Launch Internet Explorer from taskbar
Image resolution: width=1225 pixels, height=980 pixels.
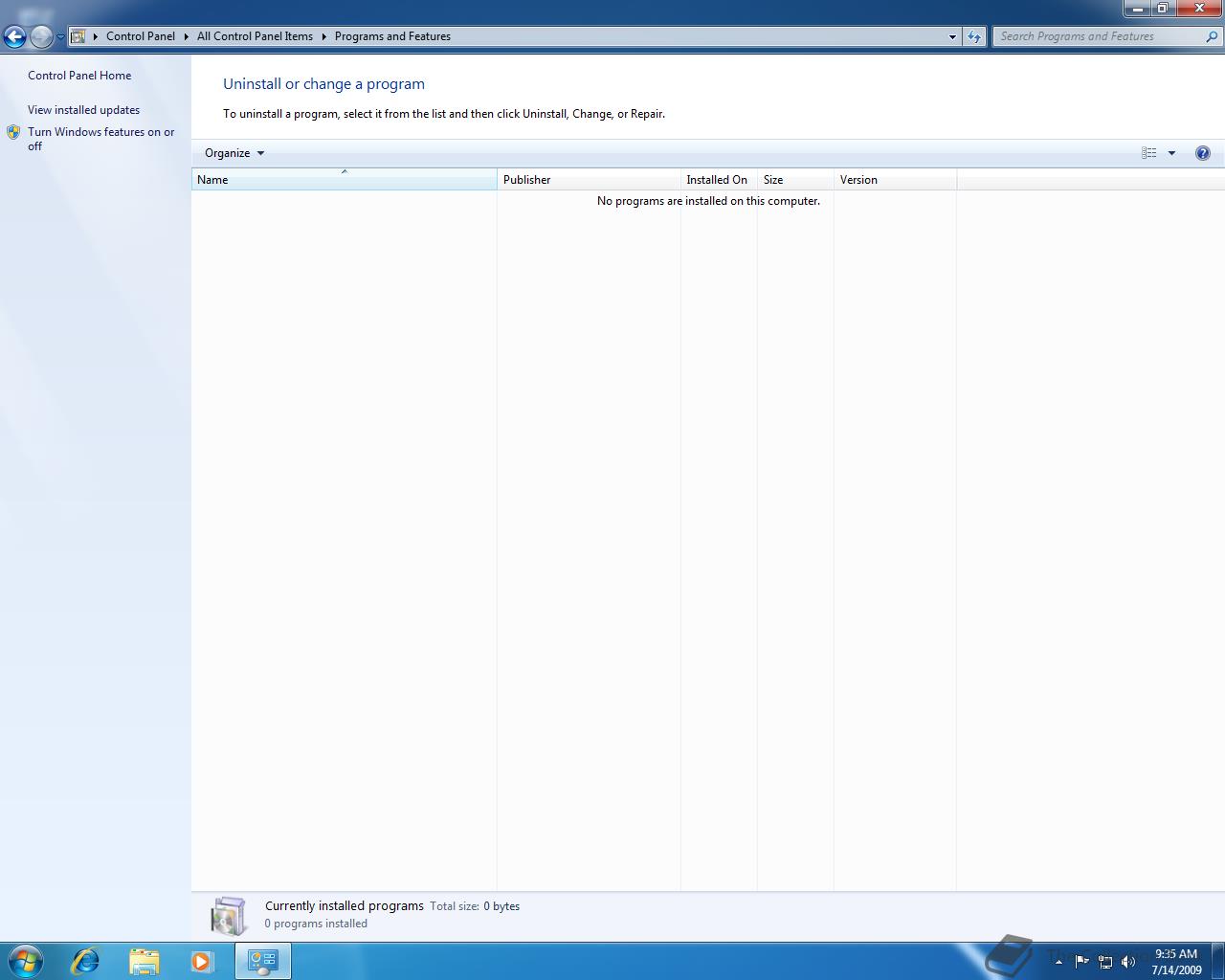point(85,961)
